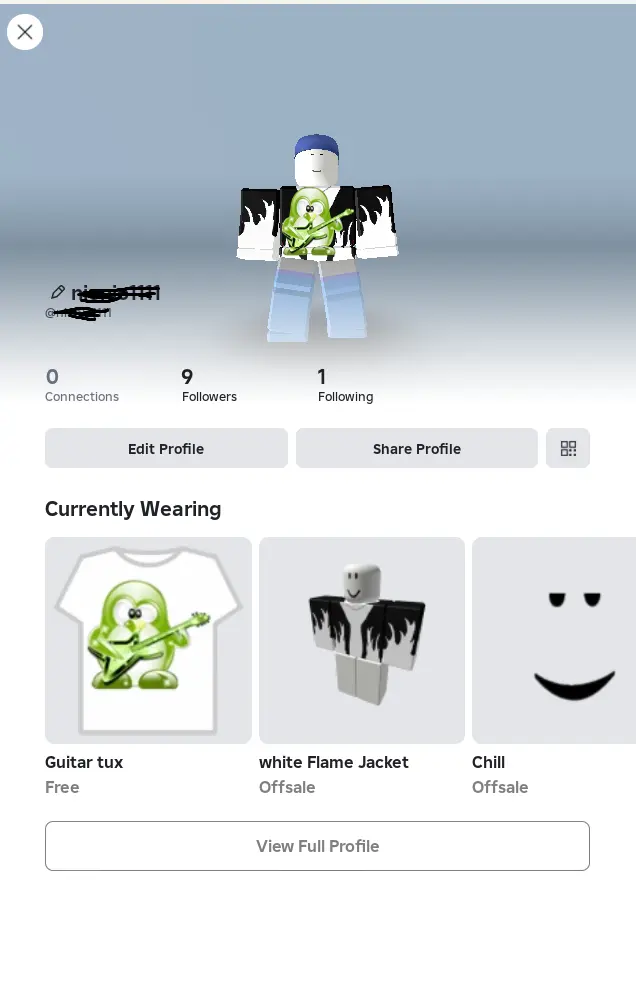This screenshot has height=1005, width=636.
Task: Click the pencil edit icon beside display name
Action: (58, 292)
